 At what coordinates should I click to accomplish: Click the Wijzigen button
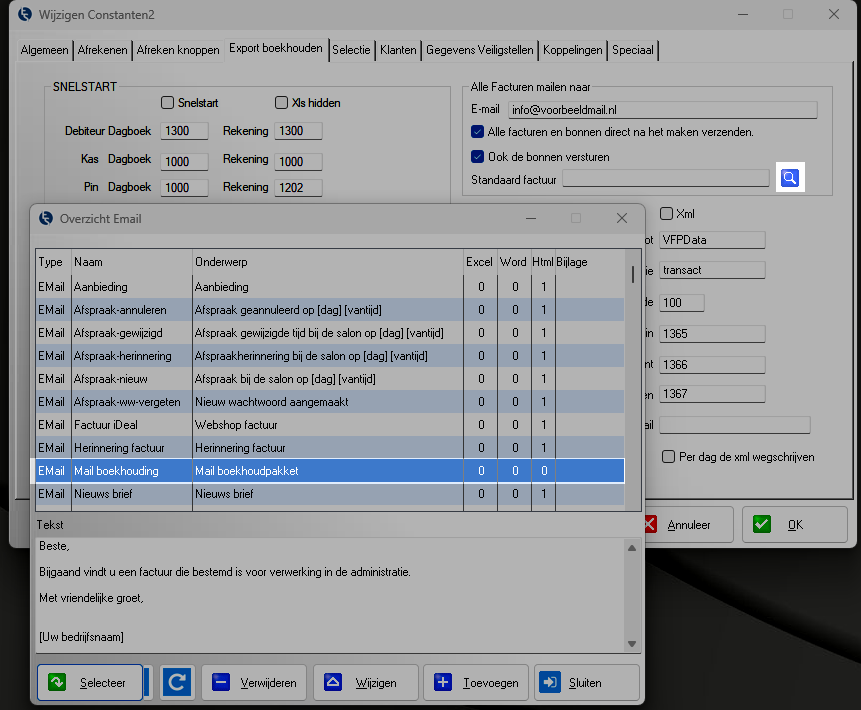pyautogui.click(x=366, y=683)
